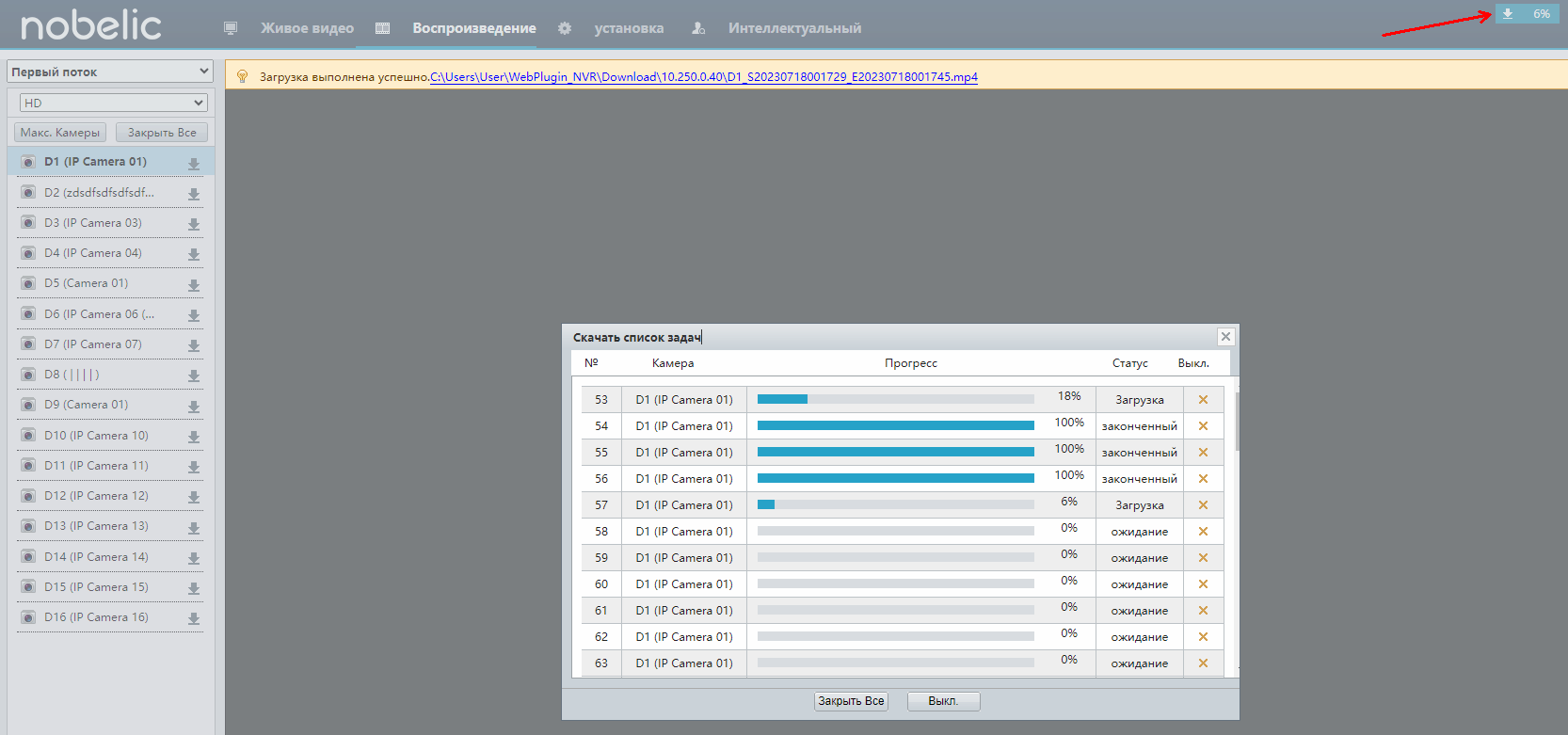This screenshot has width=1568, height=735.
Task: Toggle camera D16 (IP Camera 16) playback
Action: (x=28, y=617)
